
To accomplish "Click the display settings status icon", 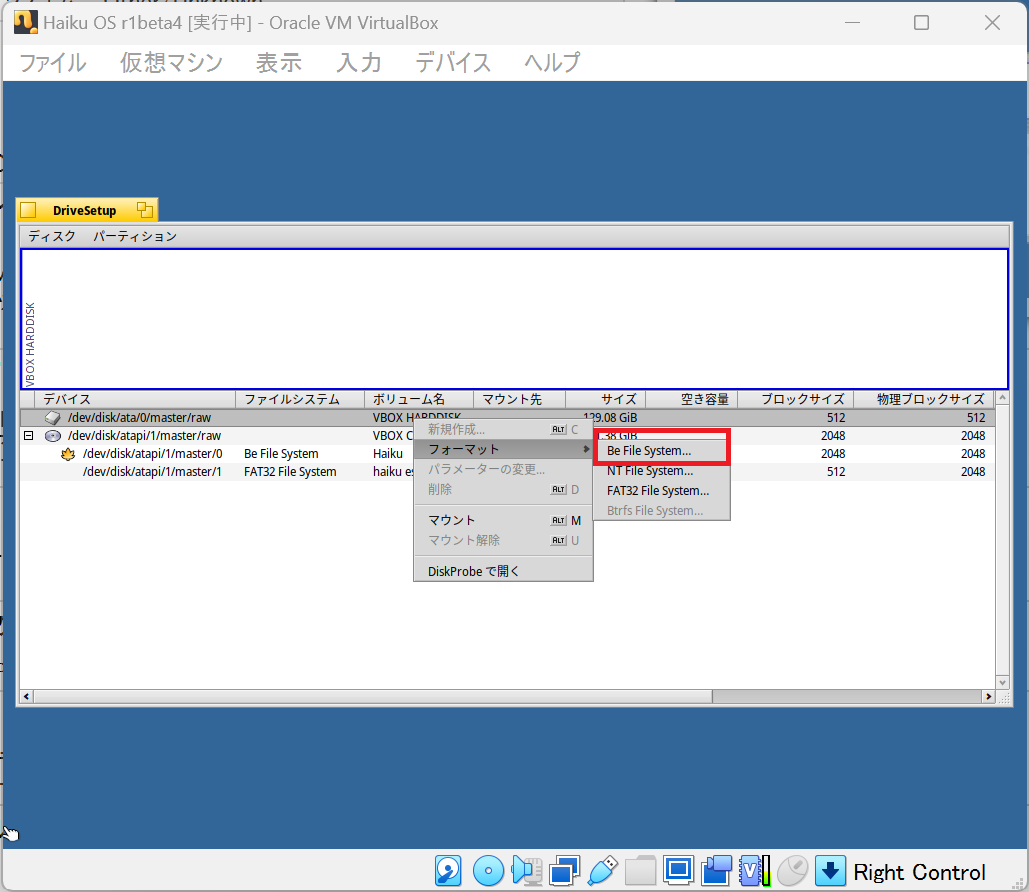I will pos(678,871).
